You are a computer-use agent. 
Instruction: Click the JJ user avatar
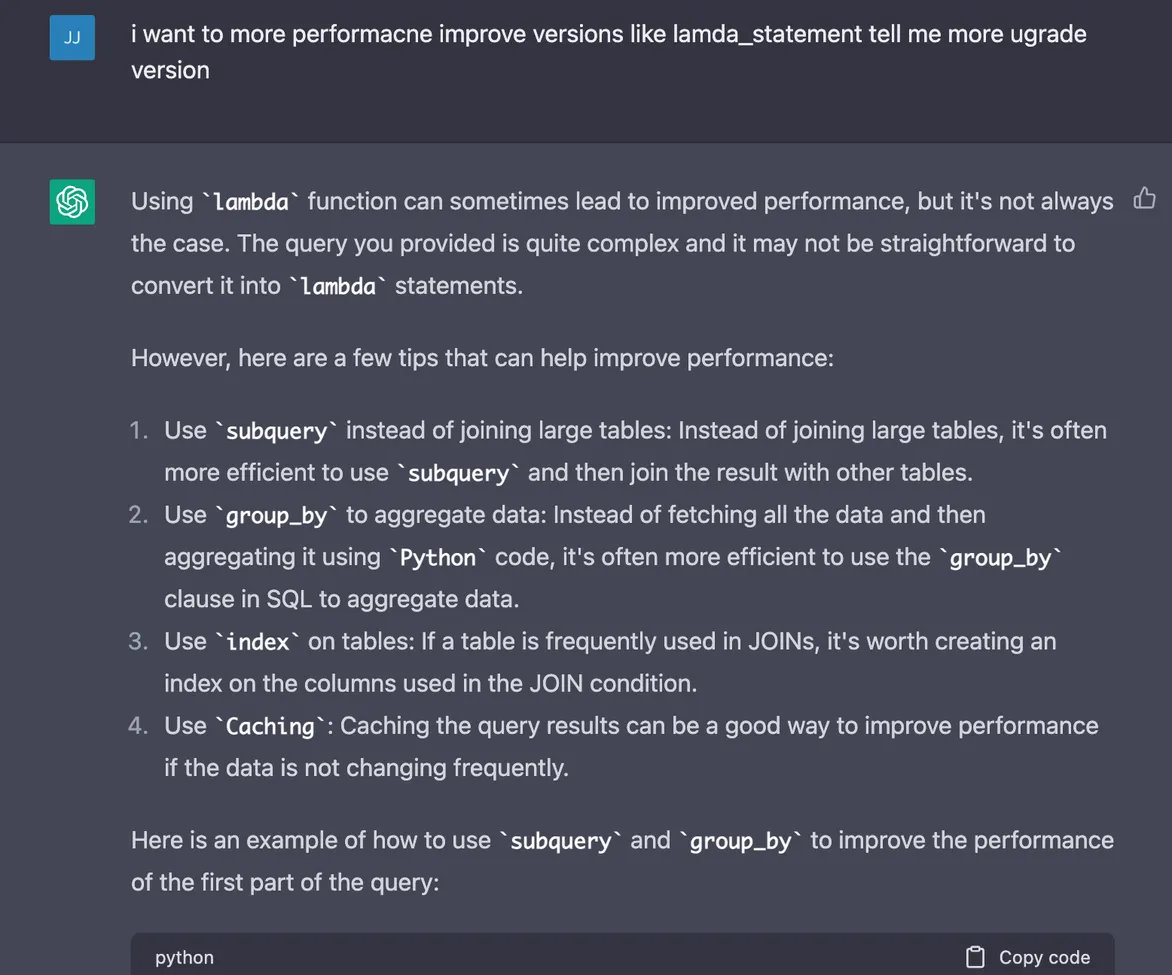click(72, 38)
